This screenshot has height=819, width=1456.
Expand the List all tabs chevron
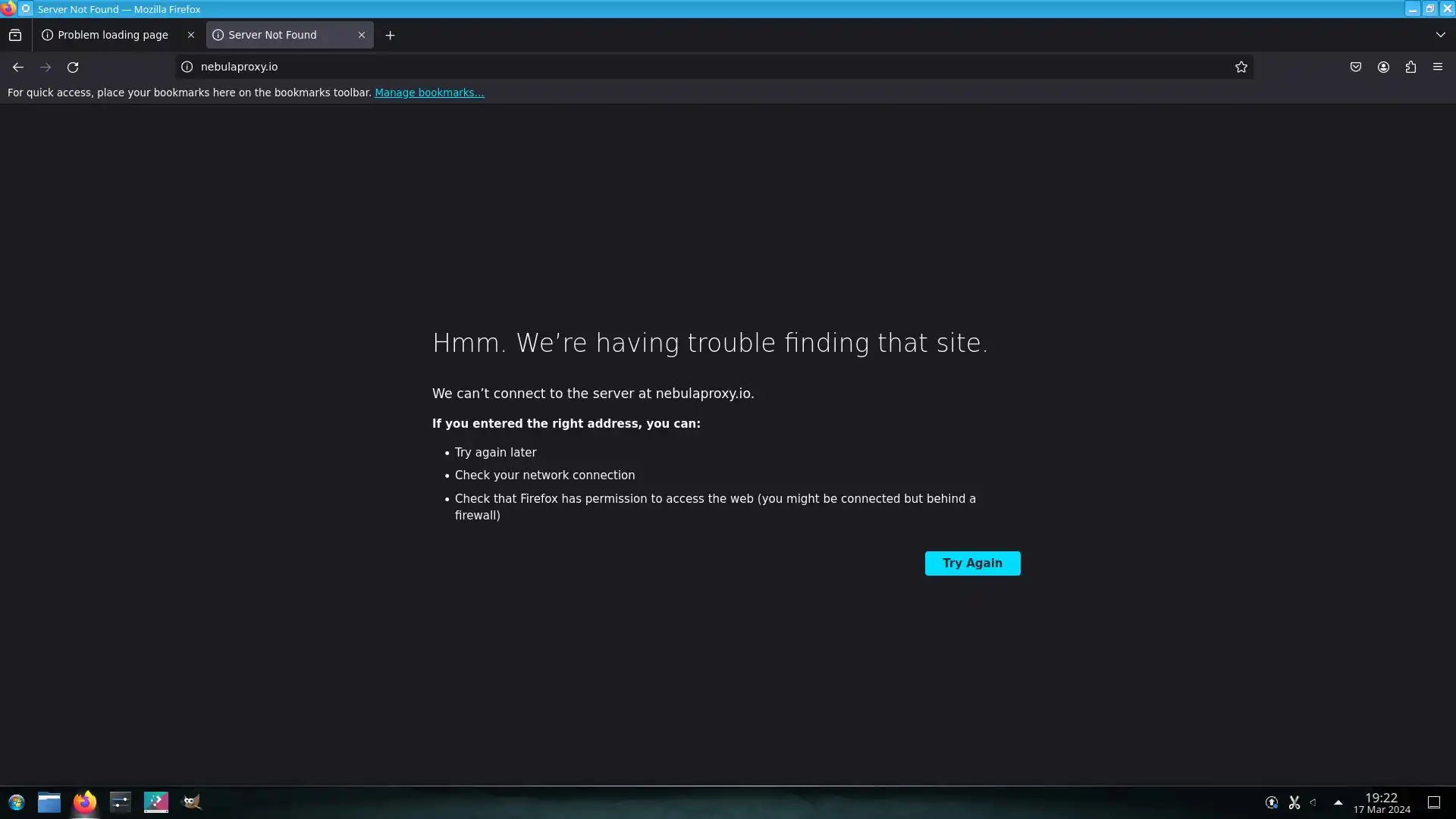pos(1440,35)
